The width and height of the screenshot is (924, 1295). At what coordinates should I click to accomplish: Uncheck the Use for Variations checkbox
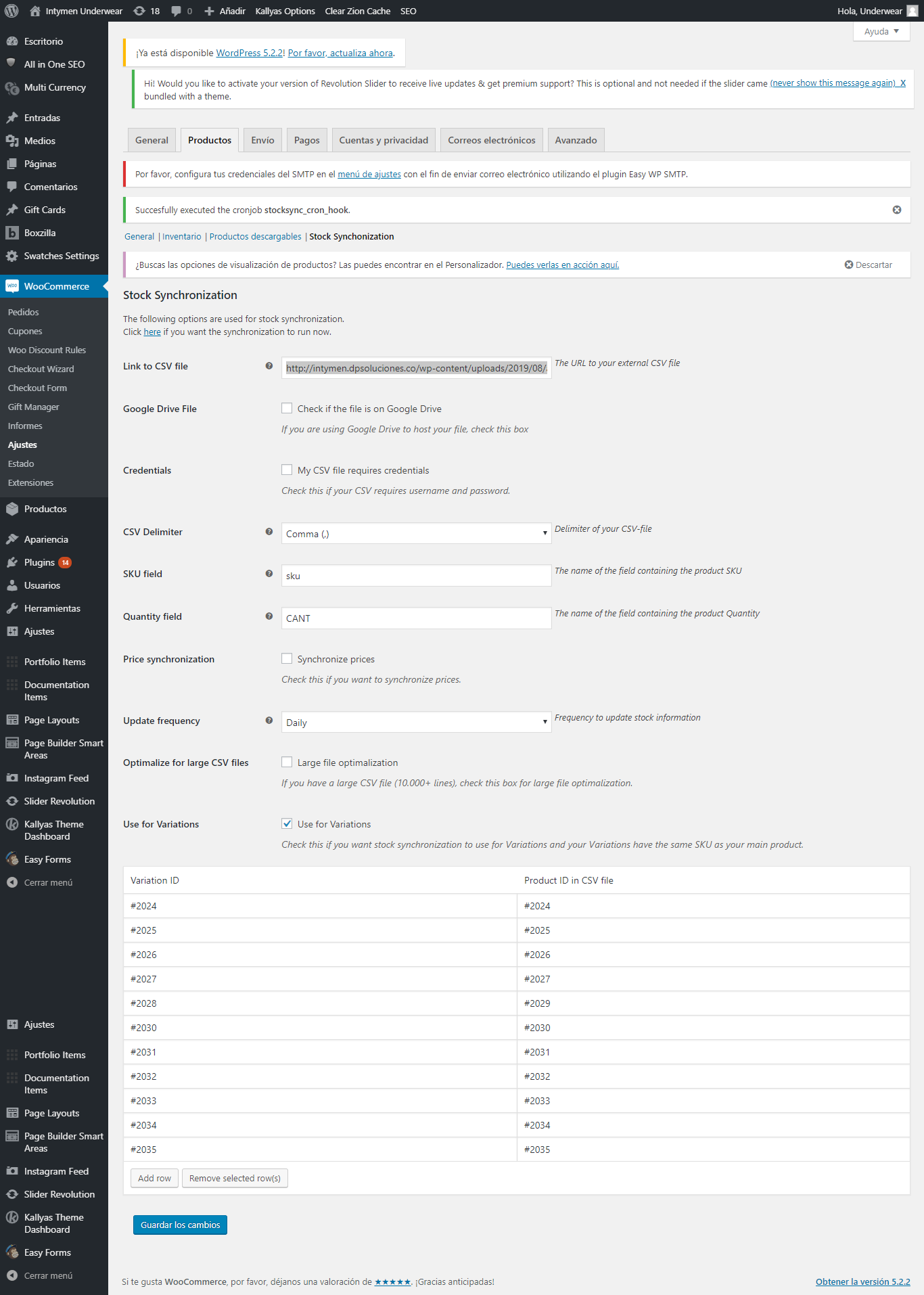(287, 823)
